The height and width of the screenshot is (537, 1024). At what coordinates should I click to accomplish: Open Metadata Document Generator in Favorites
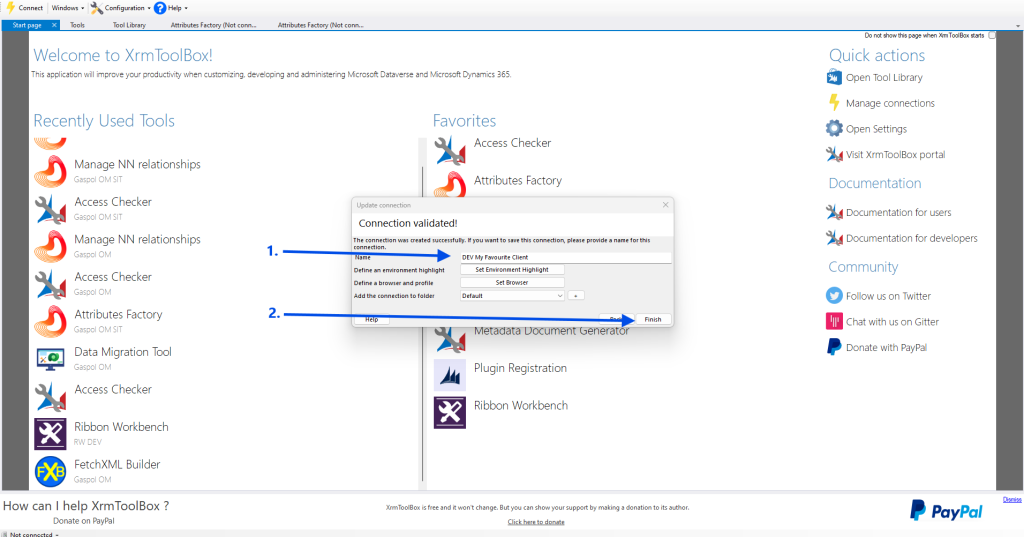pos(552,331)
